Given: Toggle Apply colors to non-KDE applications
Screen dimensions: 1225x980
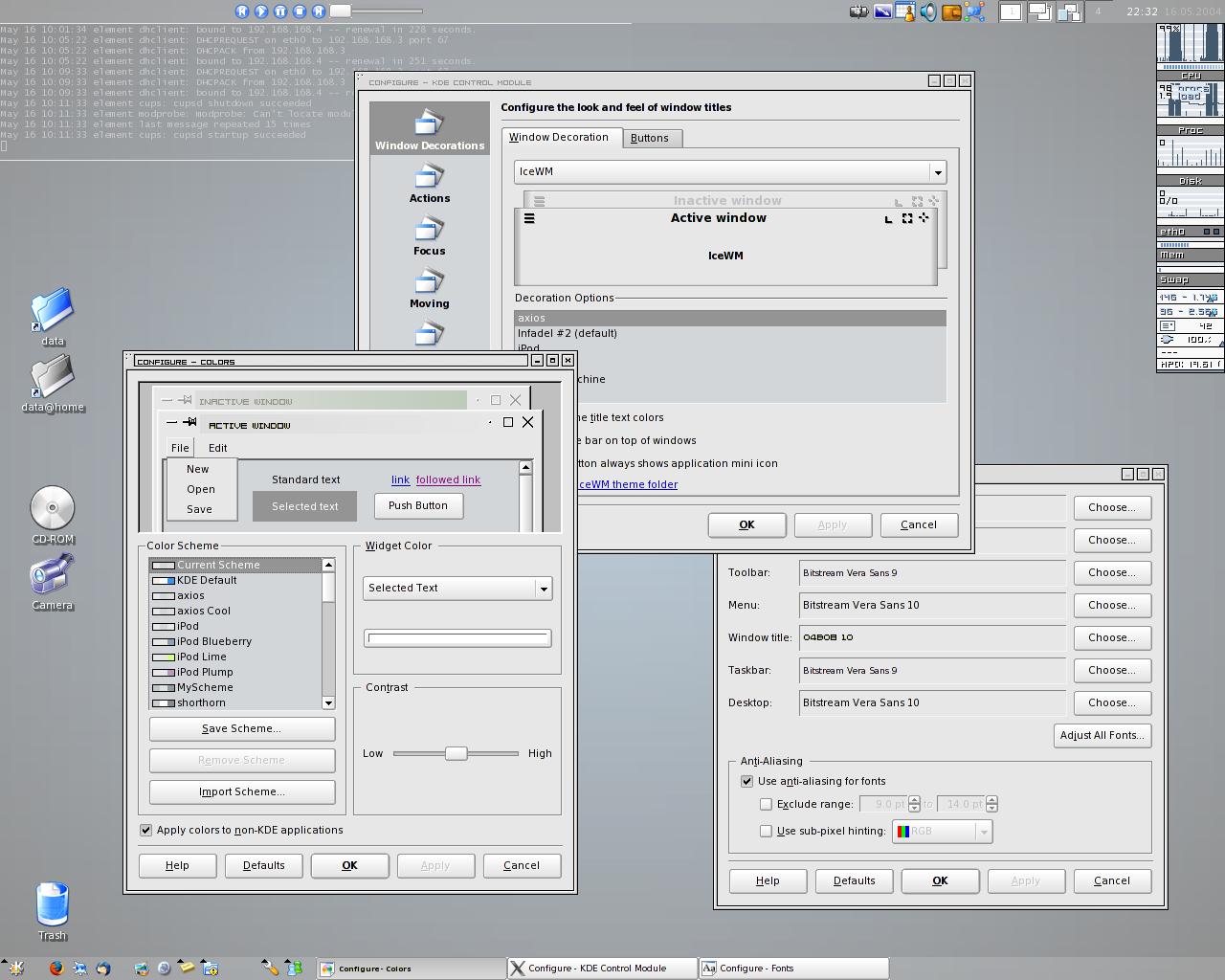Looking at the screenshot, I should point(145,830).
